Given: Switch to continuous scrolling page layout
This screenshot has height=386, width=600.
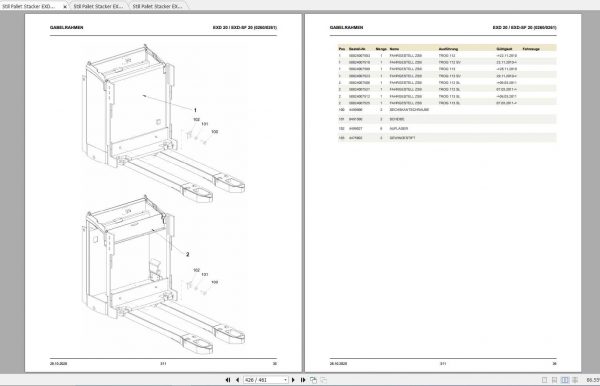Looking at the screenshot, I should click(x=554, y=380).
